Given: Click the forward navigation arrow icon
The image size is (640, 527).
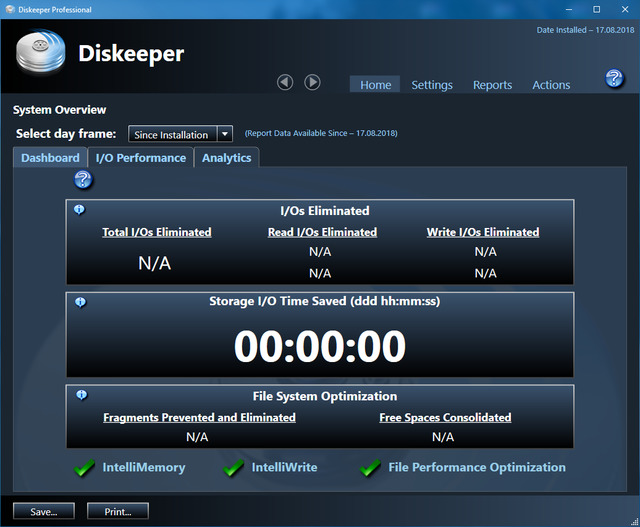Looking at the screenshot, I should pos(312,82).
